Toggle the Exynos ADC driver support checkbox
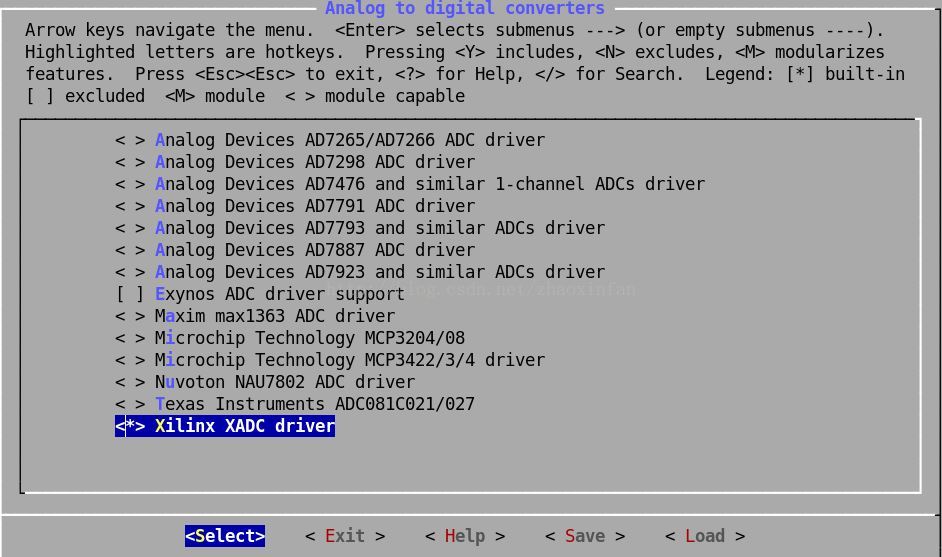 pos(130,294)
